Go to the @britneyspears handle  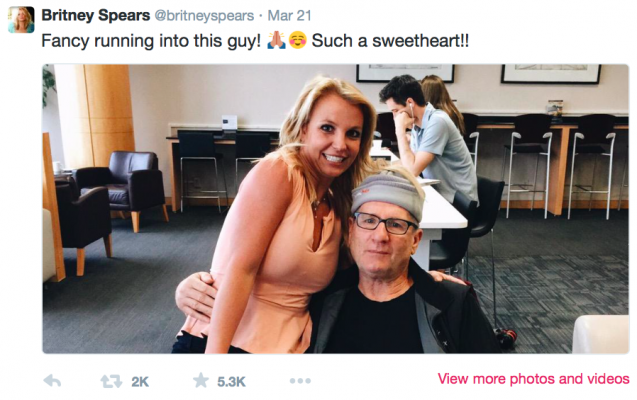click(205, 17)
